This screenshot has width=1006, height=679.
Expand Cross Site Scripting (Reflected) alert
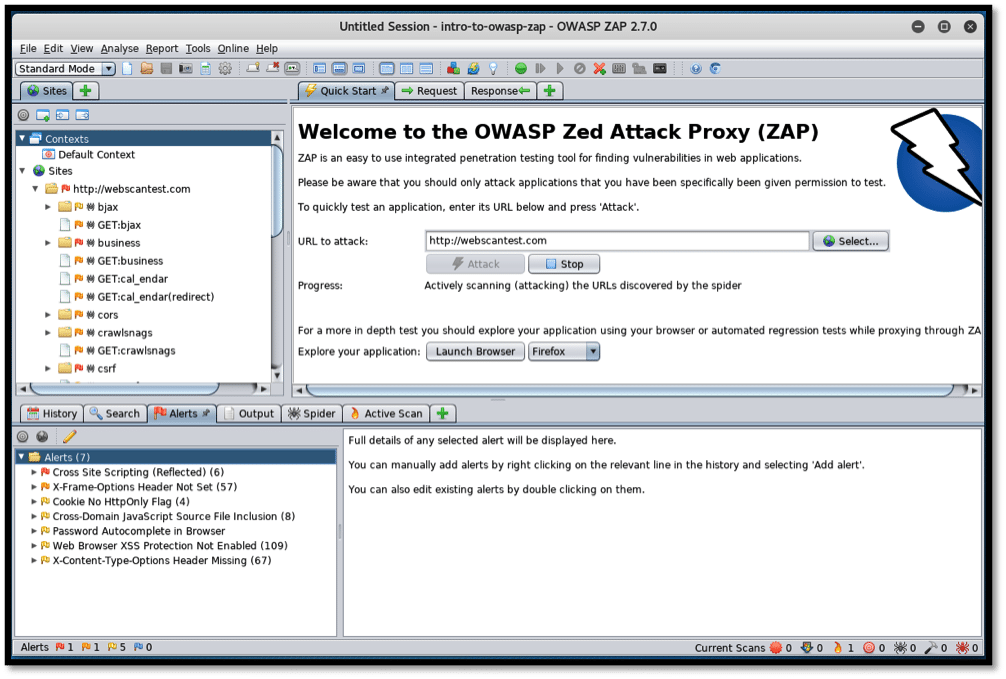pos(34,472)
